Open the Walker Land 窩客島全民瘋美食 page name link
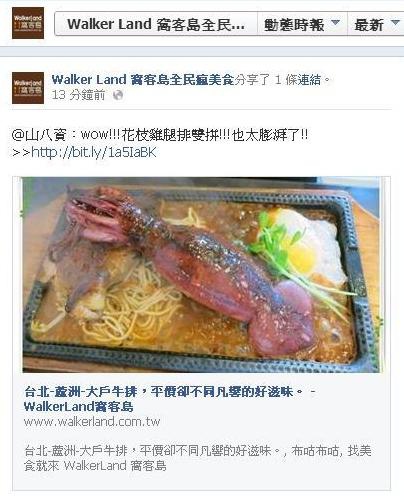The image size is (404, 502). coord(143,80)
